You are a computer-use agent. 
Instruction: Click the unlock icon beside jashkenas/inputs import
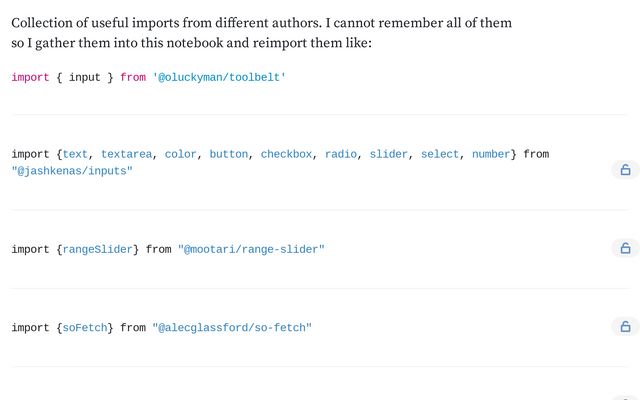click(x=625, y=169)
